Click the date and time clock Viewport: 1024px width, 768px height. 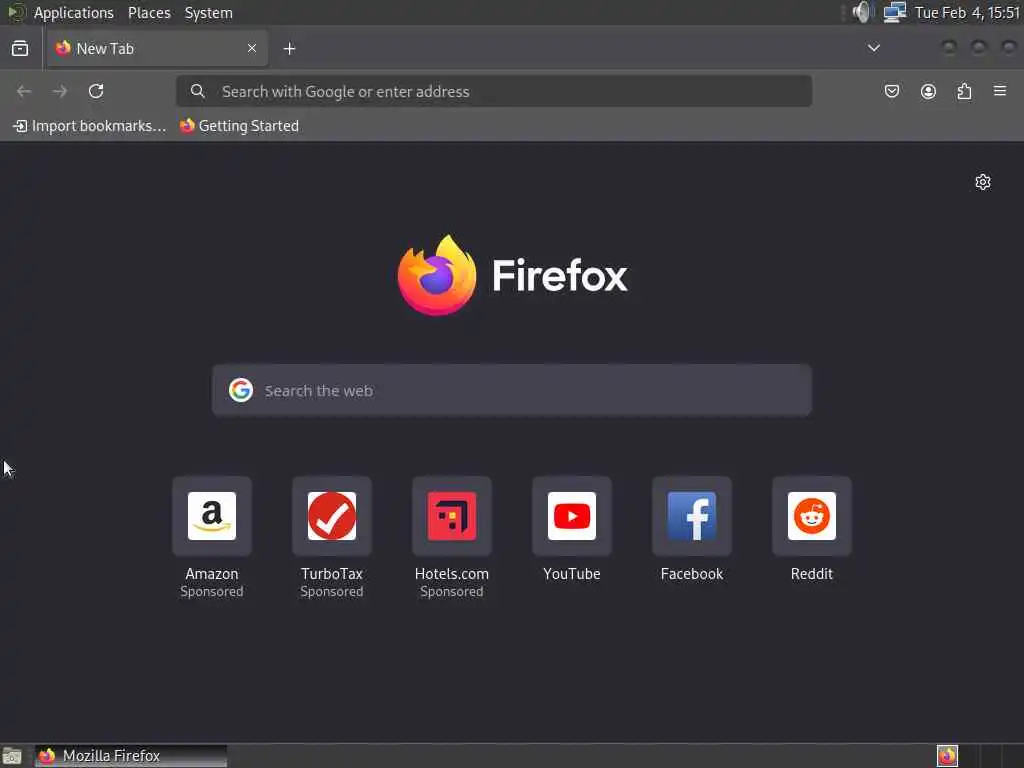point(967,12)
